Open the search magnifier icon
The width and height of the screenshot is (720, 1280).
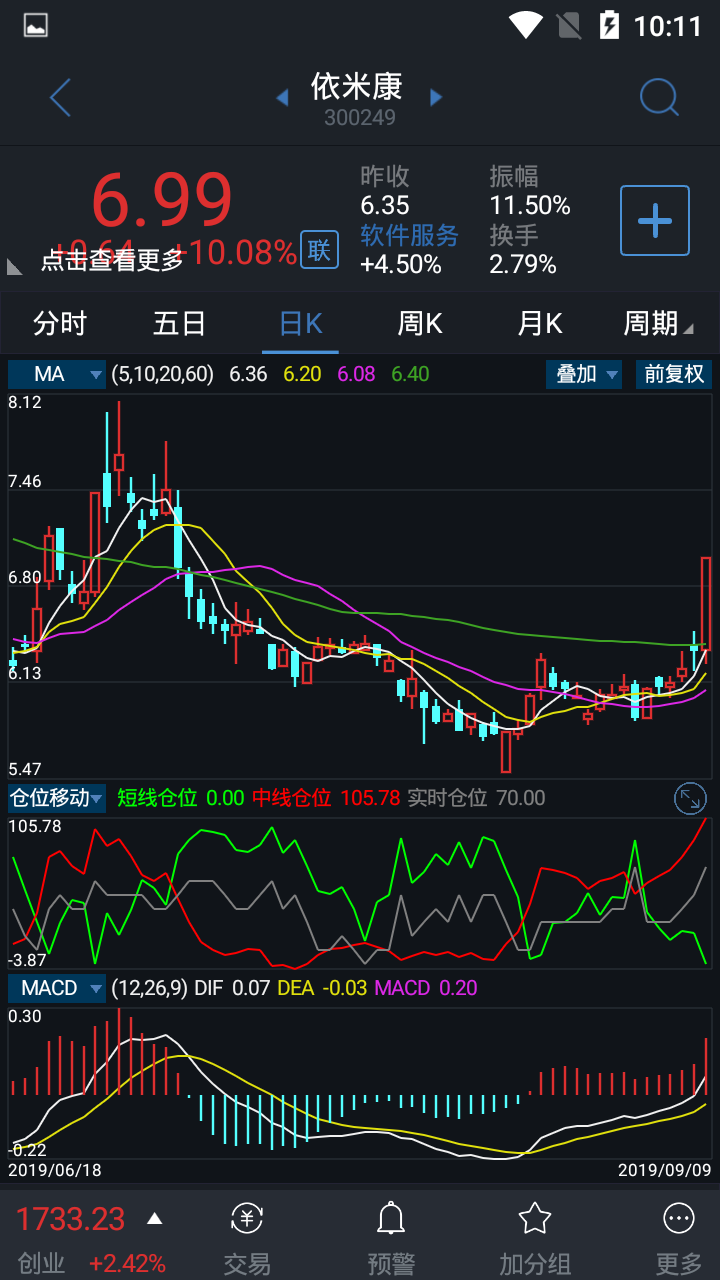coord(659,98)
